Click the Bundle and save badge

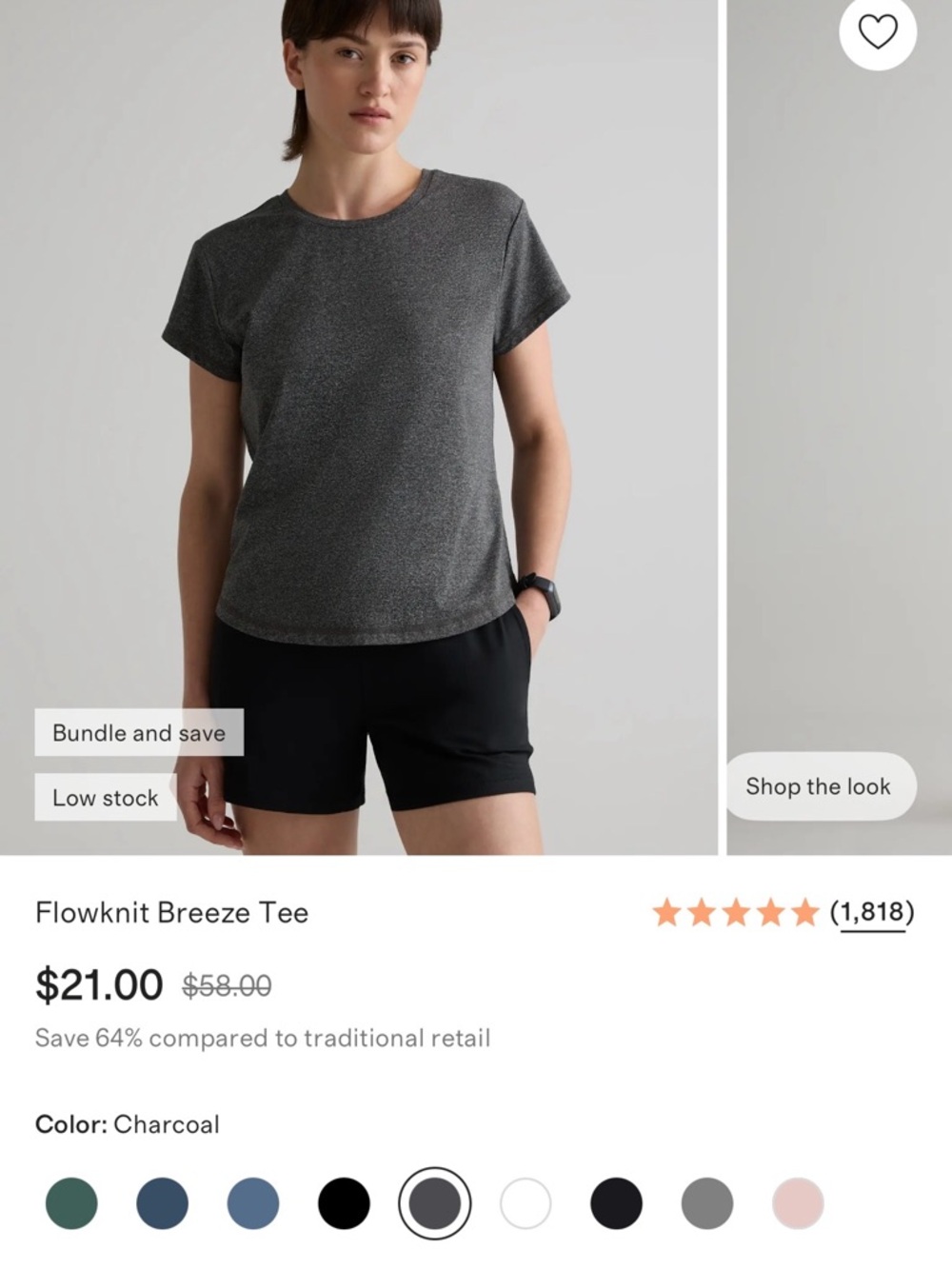pos(139,732)
